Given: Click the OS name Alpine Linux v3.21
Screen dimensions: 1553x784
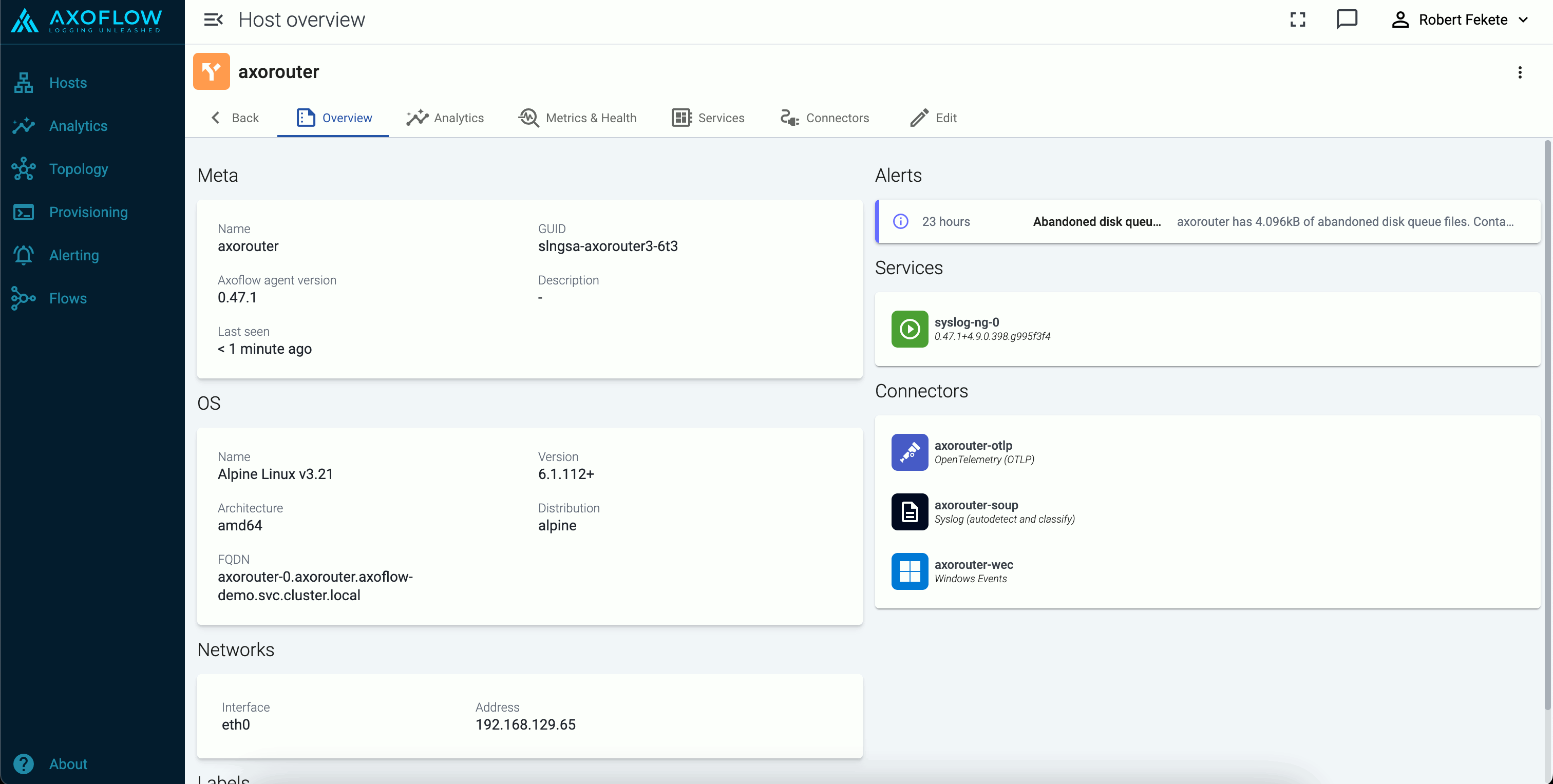Looking at the screenshot, I should click(275, 474).
